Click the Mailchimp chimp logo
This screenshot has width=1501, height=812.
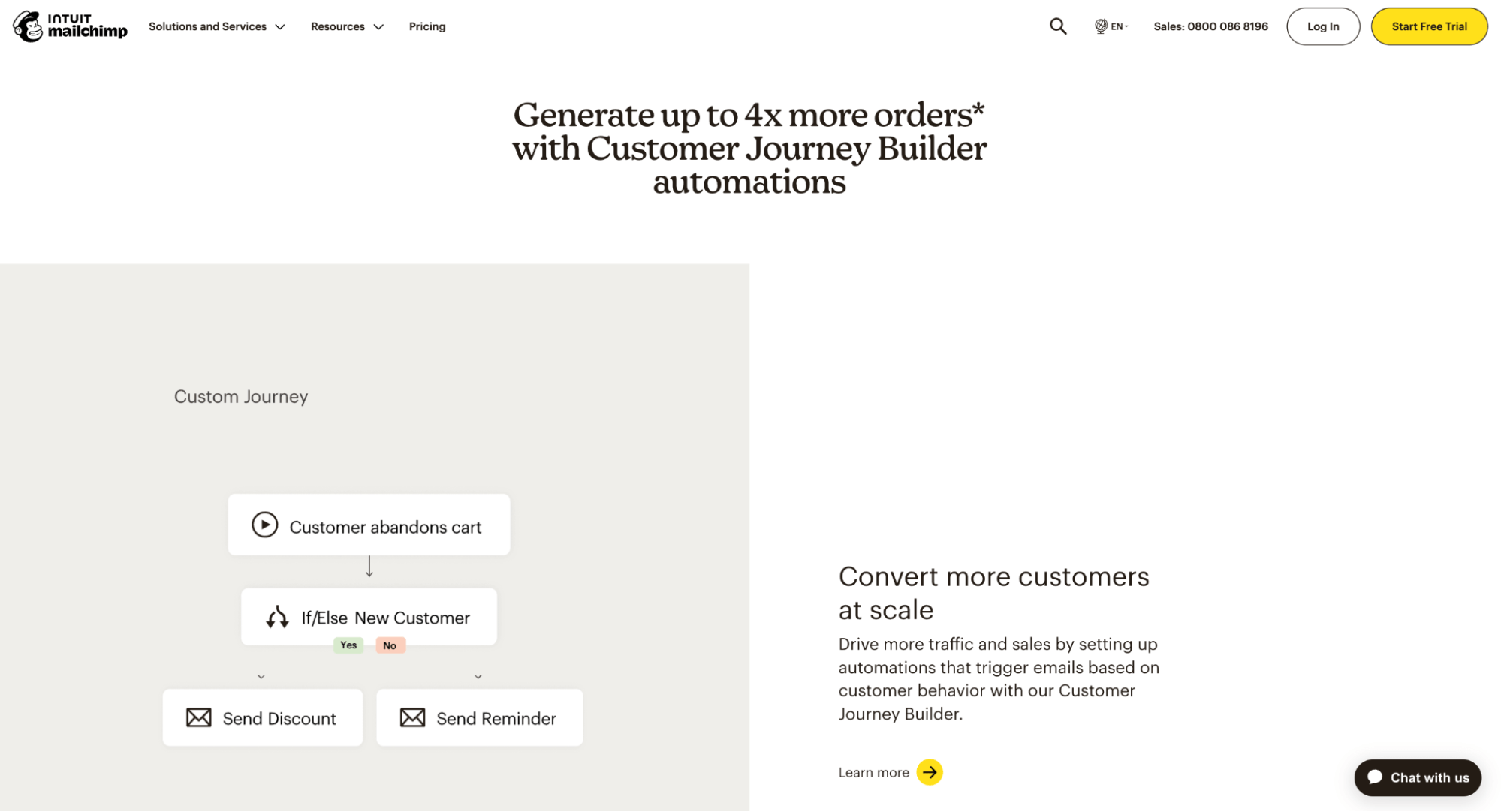click(x=28, y=26)
